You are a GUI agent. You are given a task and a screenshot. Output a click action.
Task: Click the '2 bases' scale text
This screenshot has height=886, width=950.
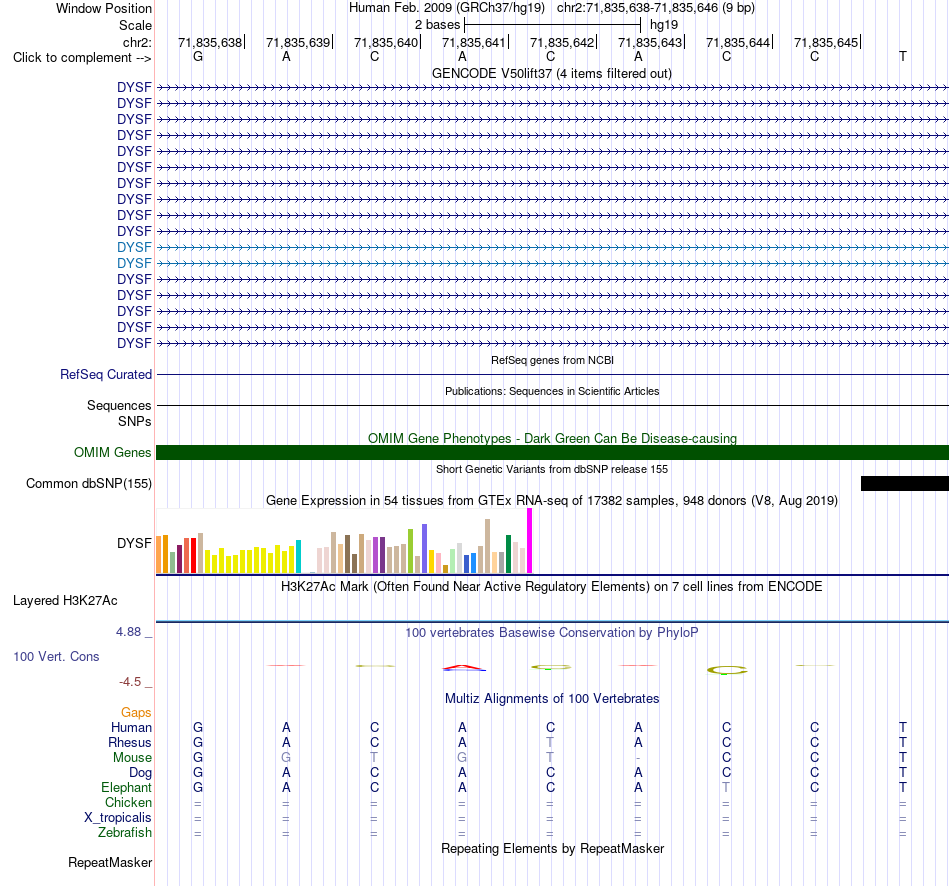(437, 25)
